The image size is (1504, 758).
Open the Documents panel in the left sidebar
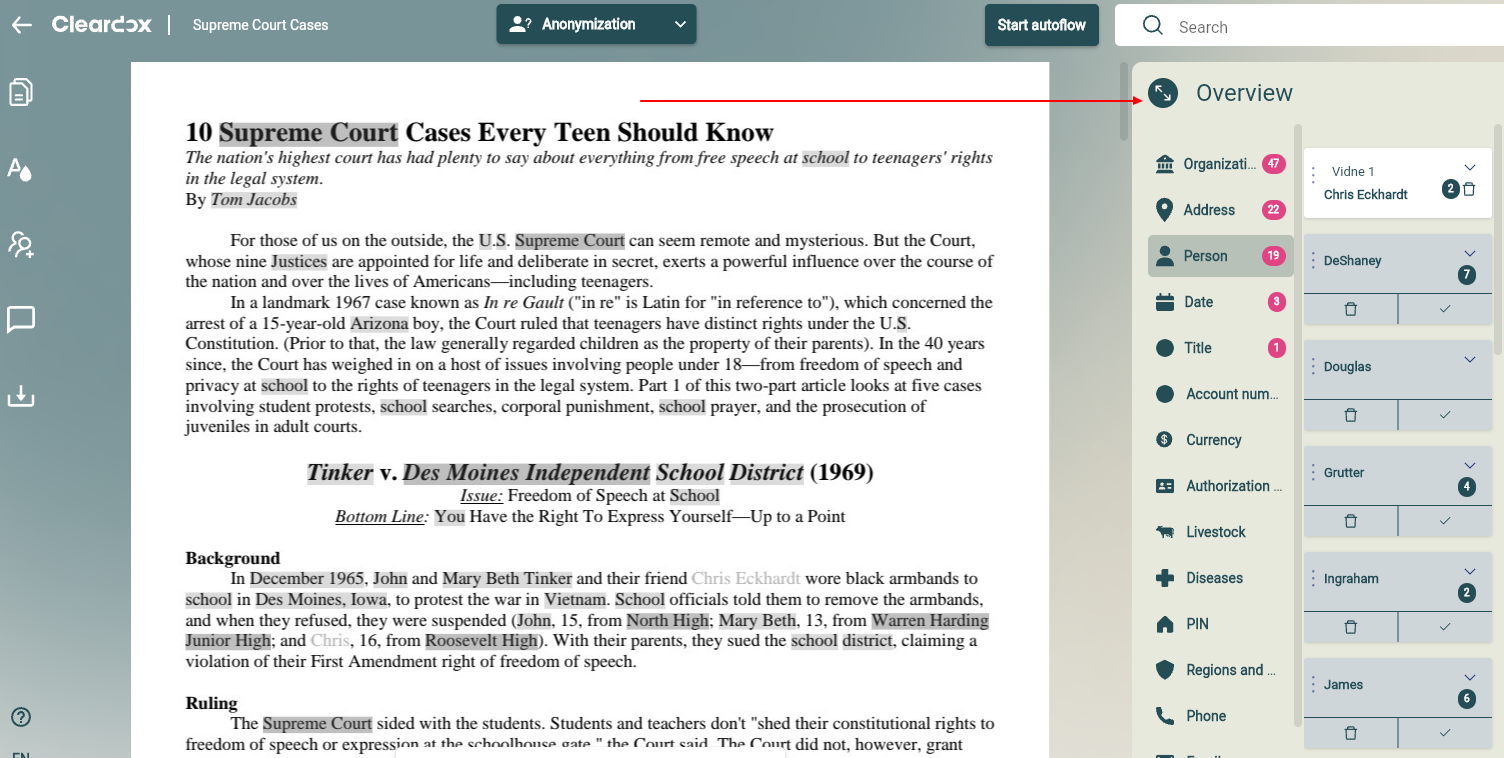point(20,90)
